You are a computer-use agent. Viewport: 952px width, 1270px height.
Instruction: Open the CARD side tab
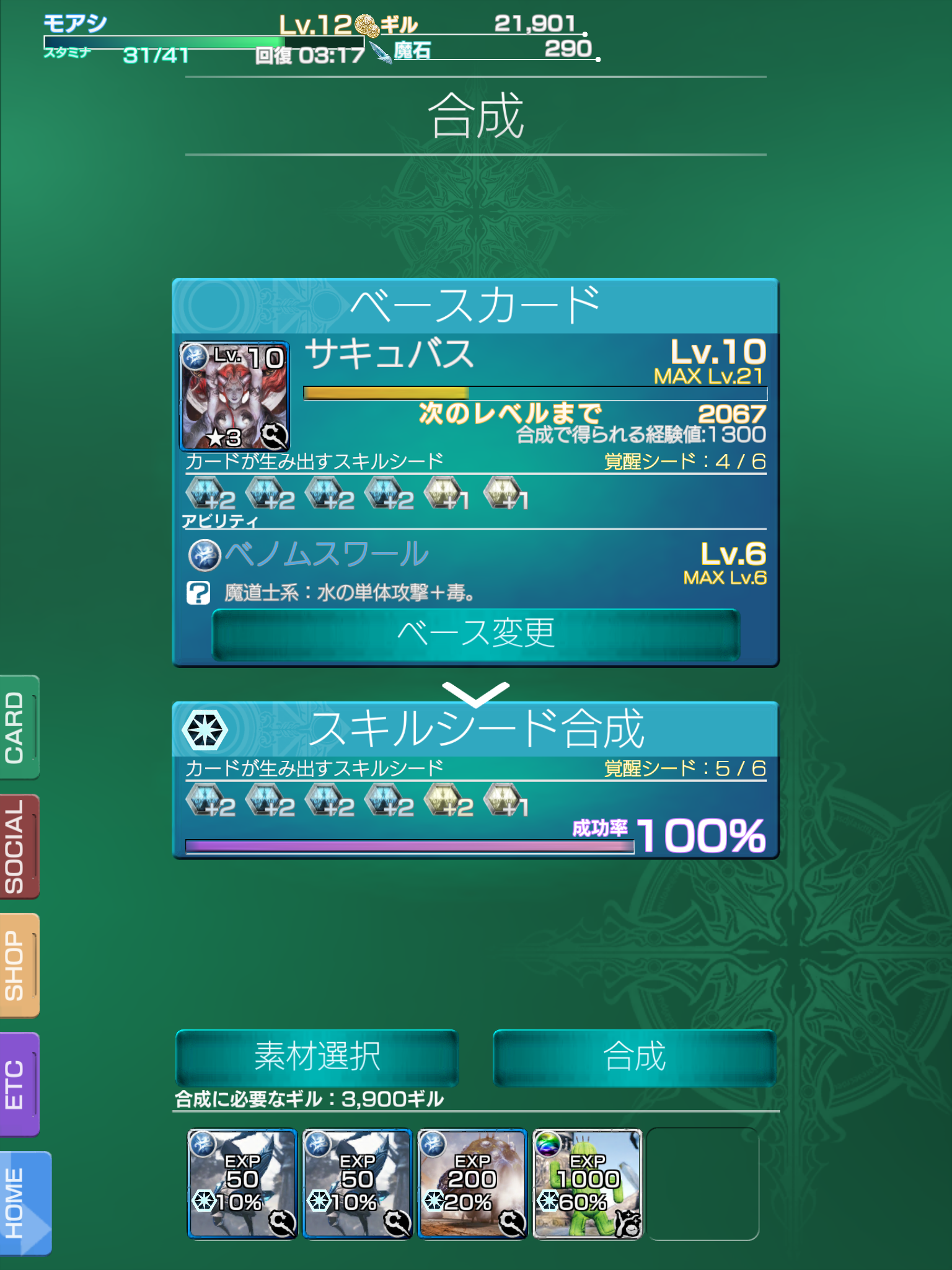click(x=19, y=727)
